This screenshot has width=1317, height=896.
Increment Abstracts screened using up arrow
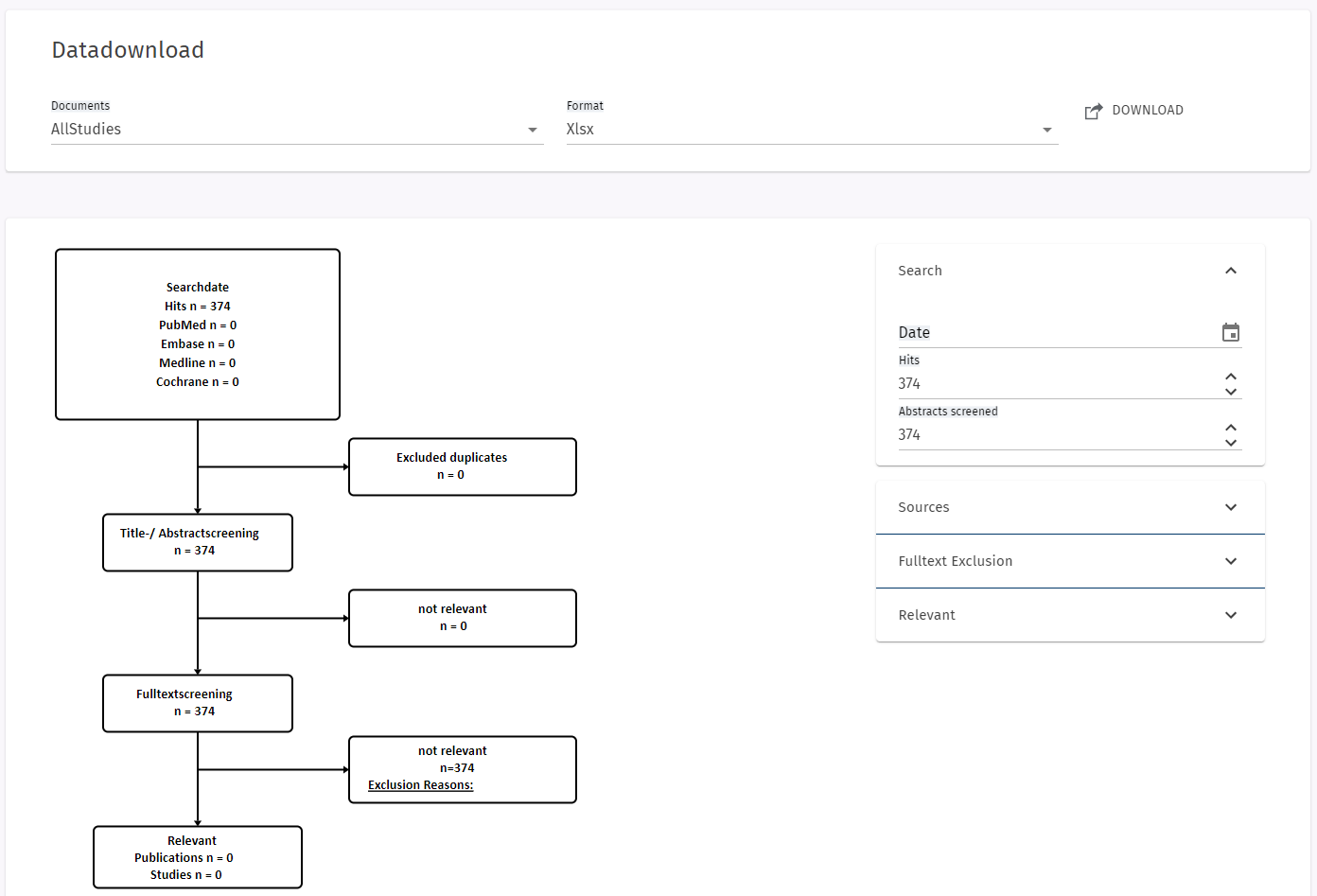1231,428
